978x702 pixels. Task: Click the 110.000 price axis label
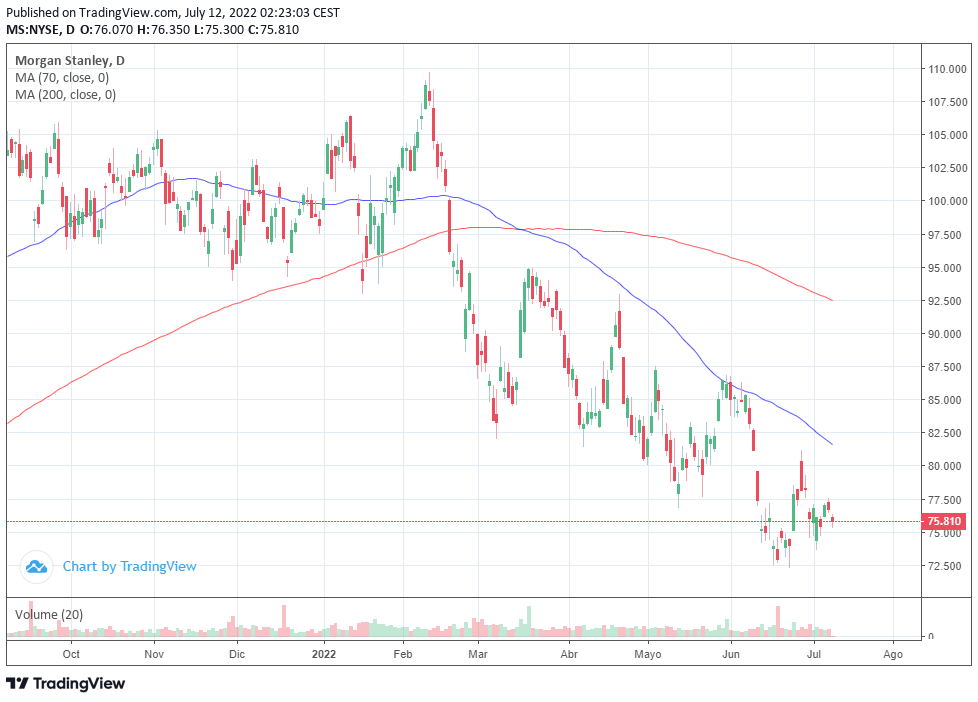click(947, 69)
